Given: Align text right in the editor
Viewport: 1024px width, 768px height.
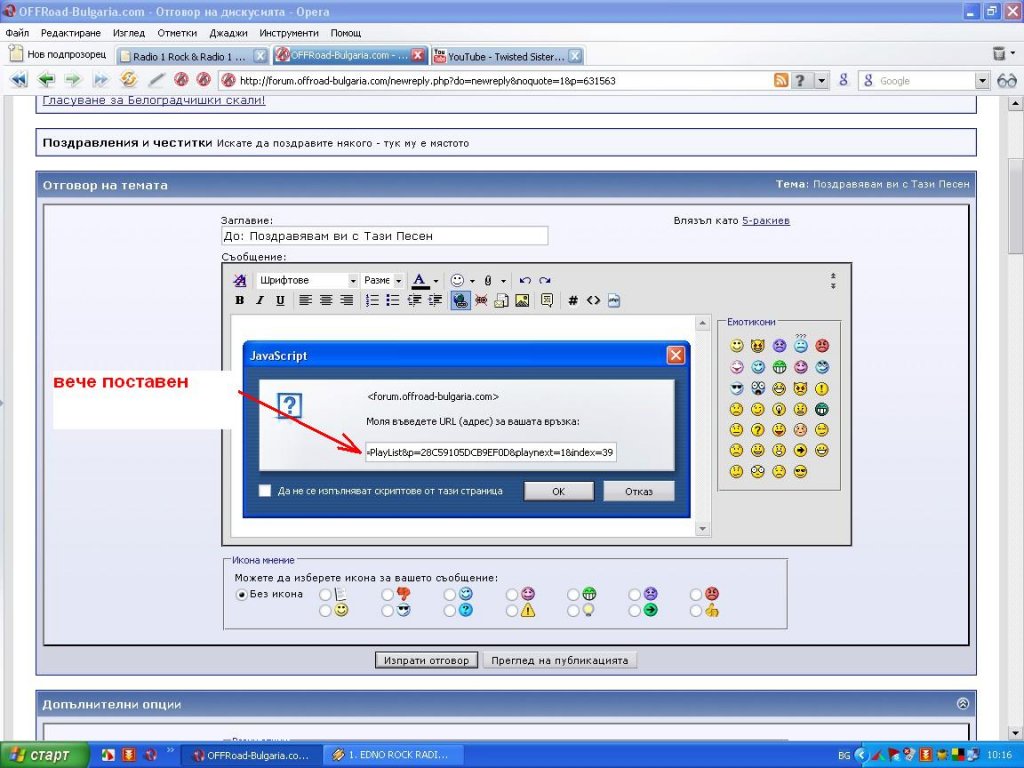Looking at the screenshot, I should pyautogui.click(x=347, y=300).
